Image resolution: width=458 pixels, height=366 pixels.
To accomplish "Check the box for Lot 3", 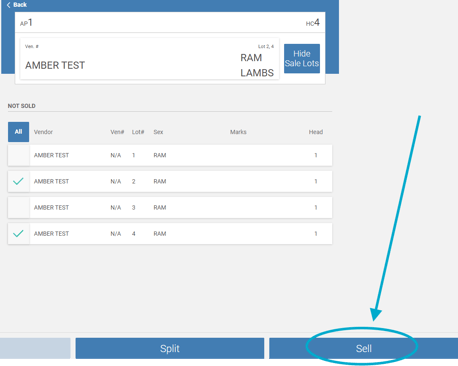I will [x=19, y=207].
